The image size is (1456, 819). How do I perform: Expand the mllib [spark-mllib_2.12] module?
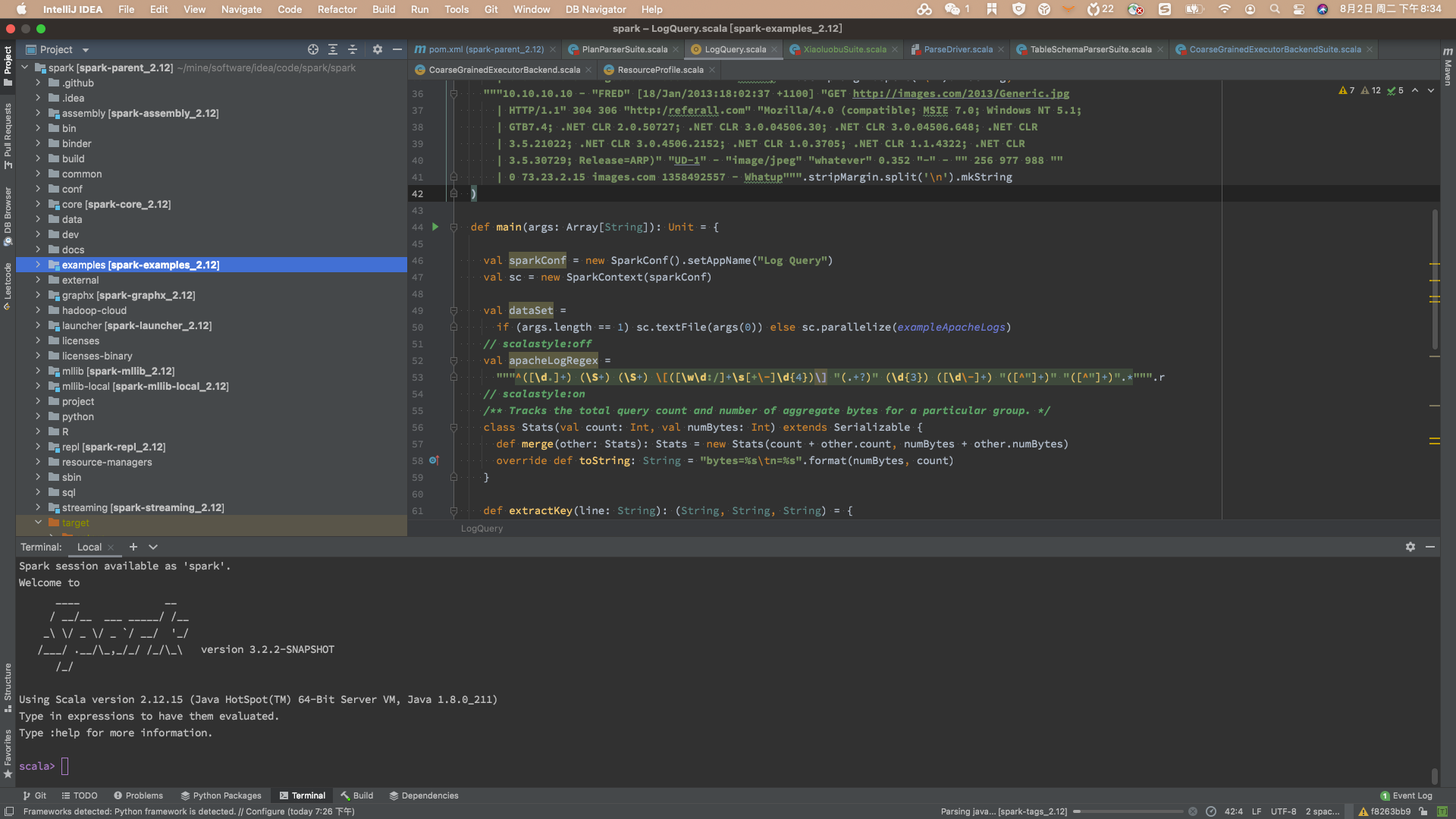point(38,371)
